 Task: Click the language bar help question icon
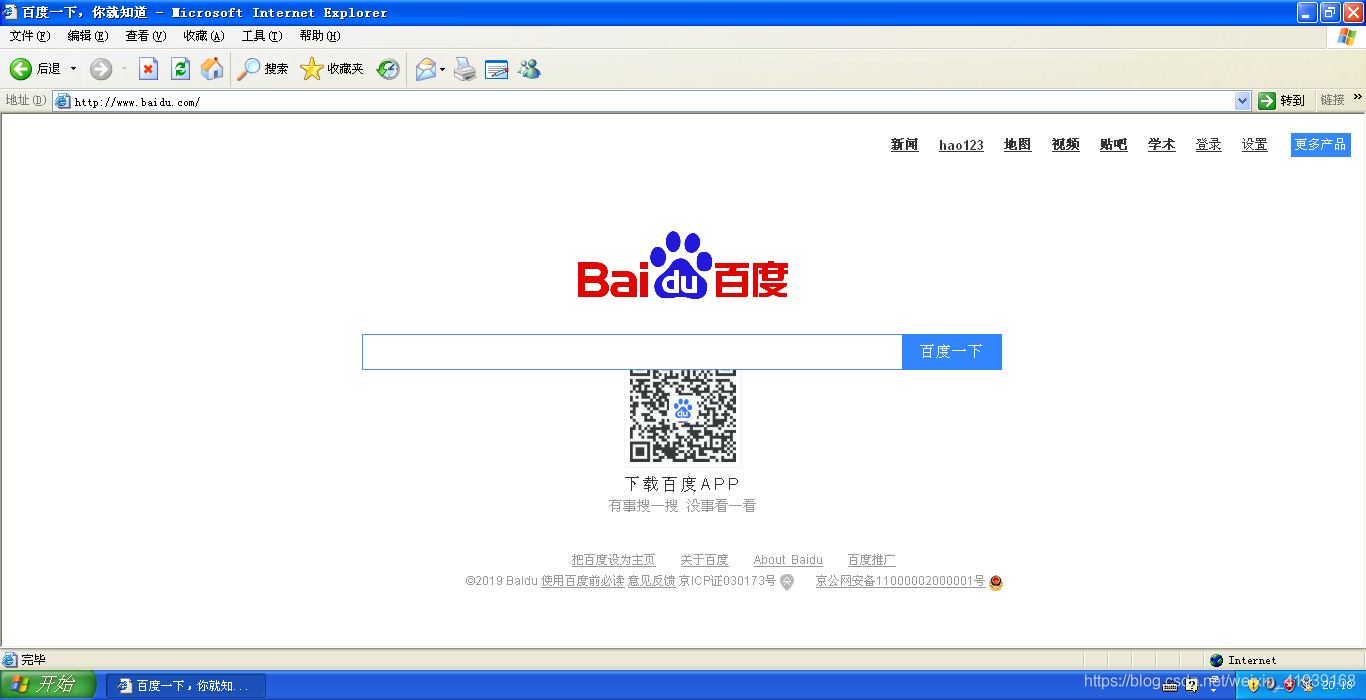[1192, 685]
